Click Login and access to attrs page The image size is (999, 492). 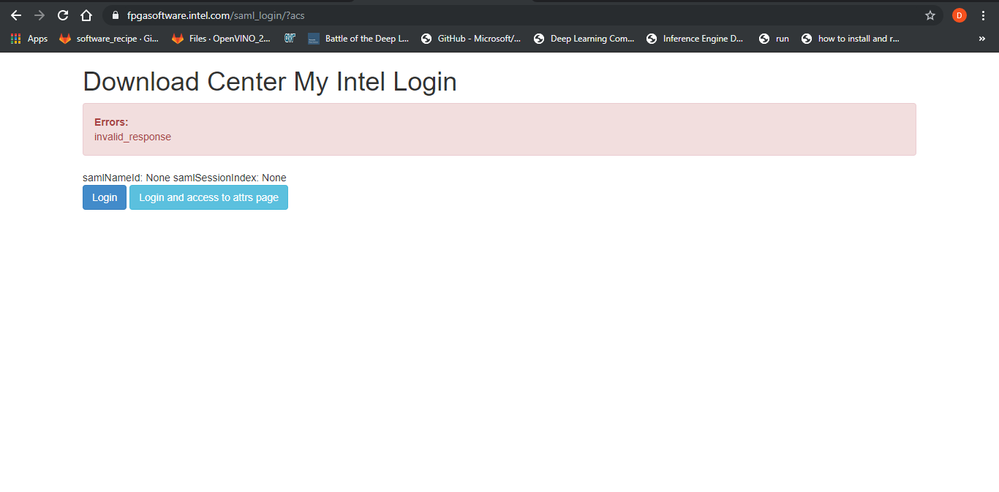[208, 198]
